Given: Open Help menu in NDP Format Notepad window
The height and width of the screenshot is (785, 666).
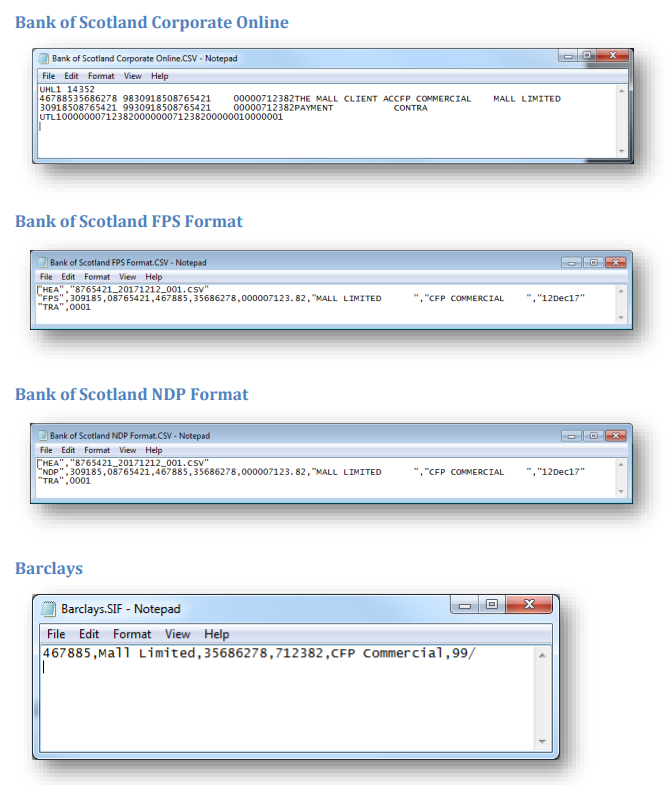Looking at the screenshot, I should [154, 450].
